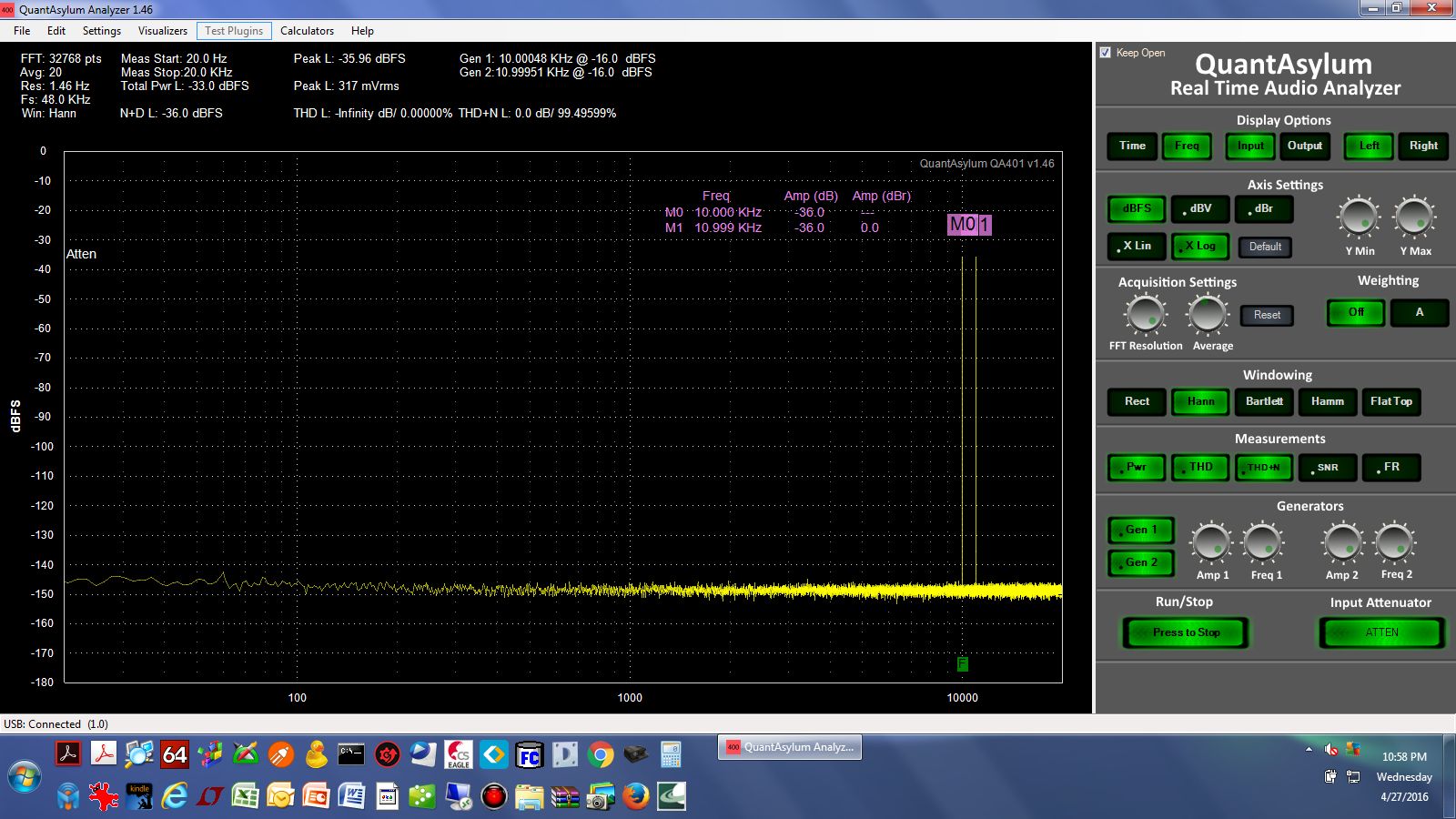Open Microsoft PowerPoint from the taskbar
The width and height of the screenshot is (1456, 819).
click(316, 796)
